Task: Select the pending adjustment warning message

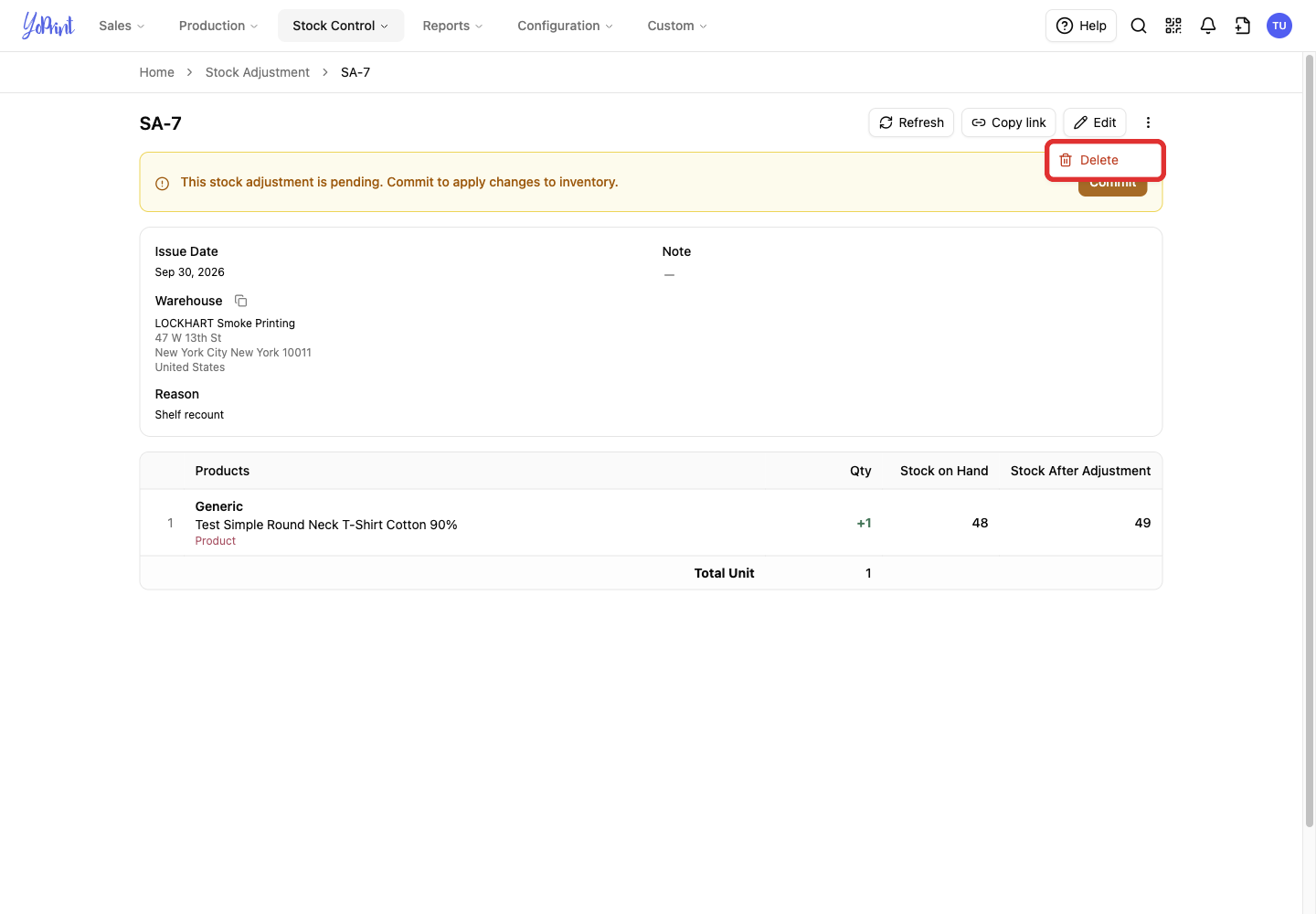Action: 399,182
